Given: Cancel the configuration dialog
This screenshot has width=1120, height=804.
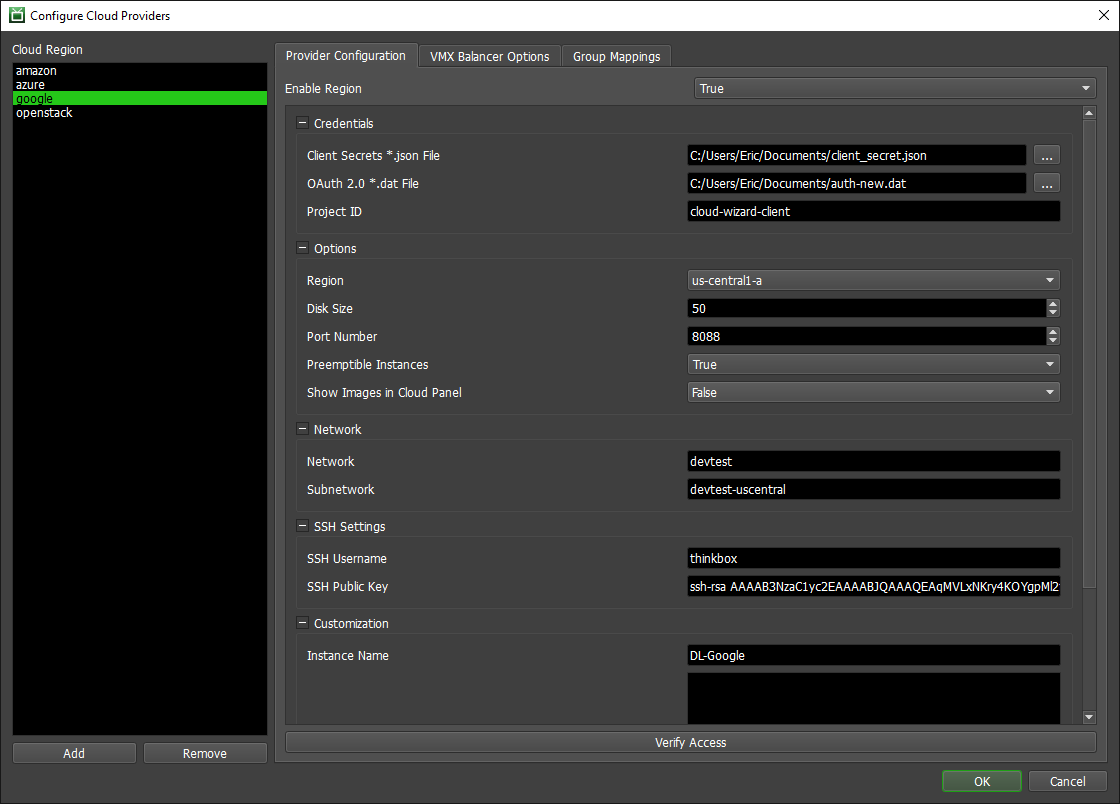Looking at the screenshot, I should pos(1068,781).
